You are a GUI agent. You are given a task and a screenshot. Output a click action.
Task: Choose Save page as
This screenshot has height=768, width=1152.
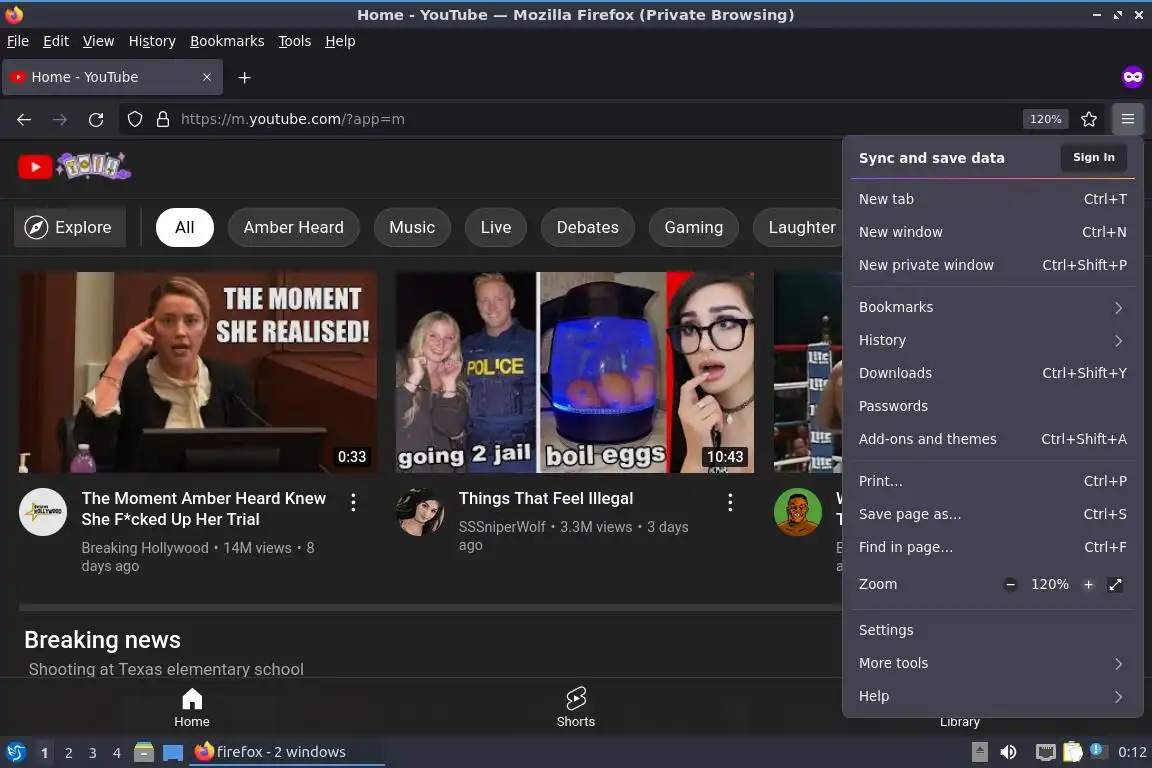tap(992, 514)
